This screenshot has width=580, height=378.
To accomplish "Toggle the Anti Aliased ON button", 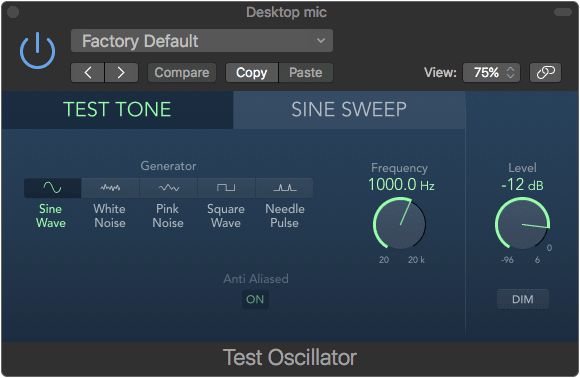I will [x=255, y=299].
